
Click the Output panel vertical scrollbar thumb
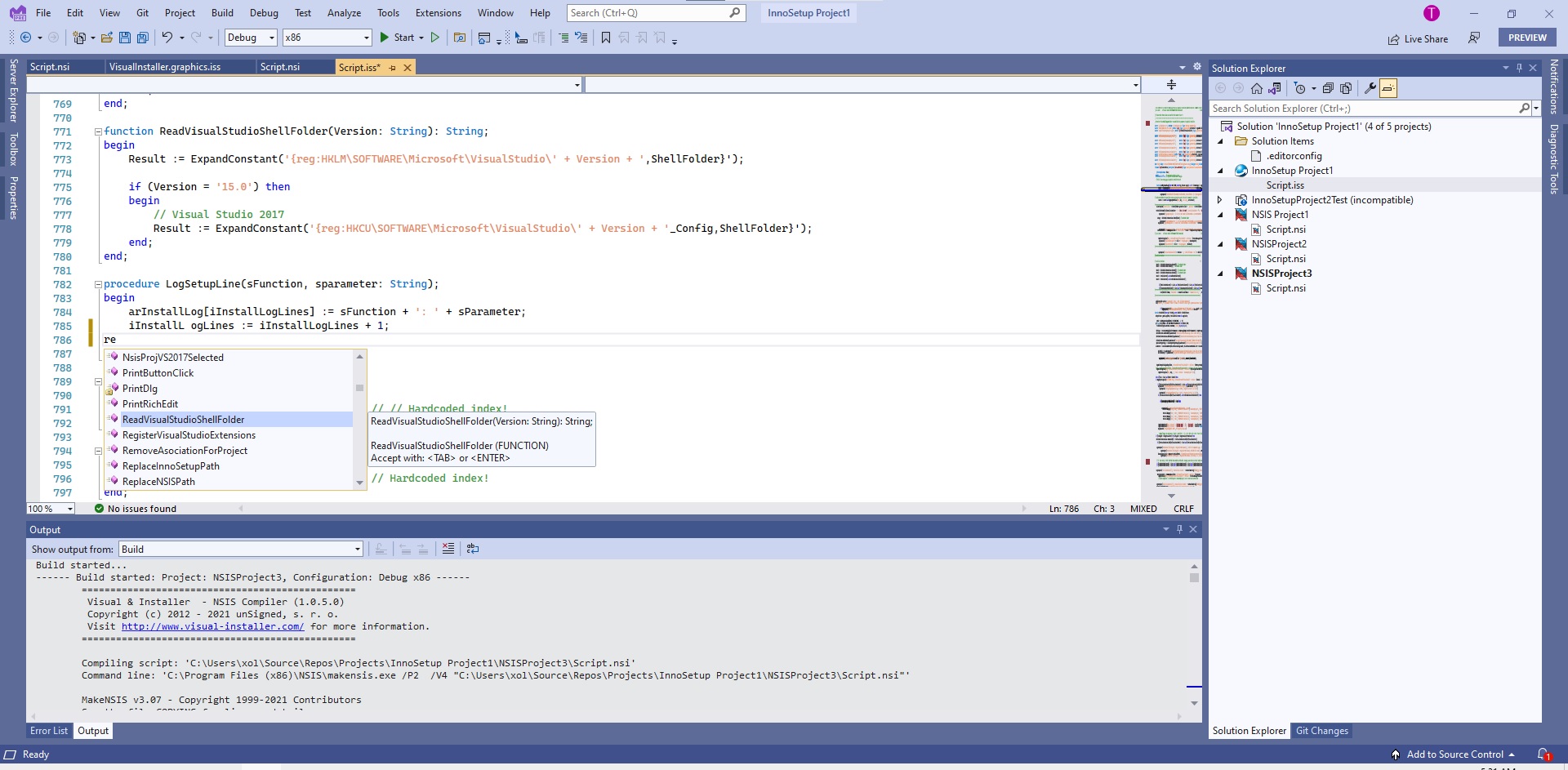click(x=1194, y=577)
